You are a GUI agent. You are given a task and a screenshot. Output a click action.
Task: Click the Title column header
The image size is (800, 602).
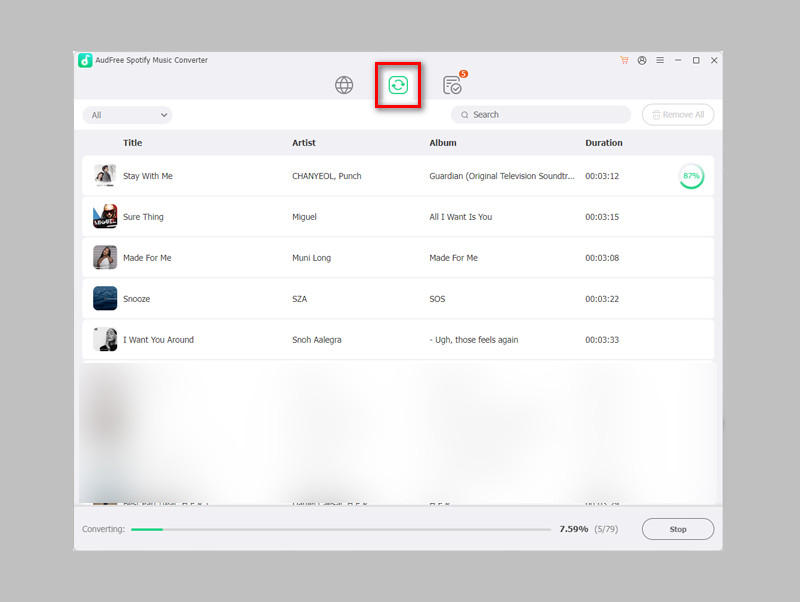(x=133, y=143)
